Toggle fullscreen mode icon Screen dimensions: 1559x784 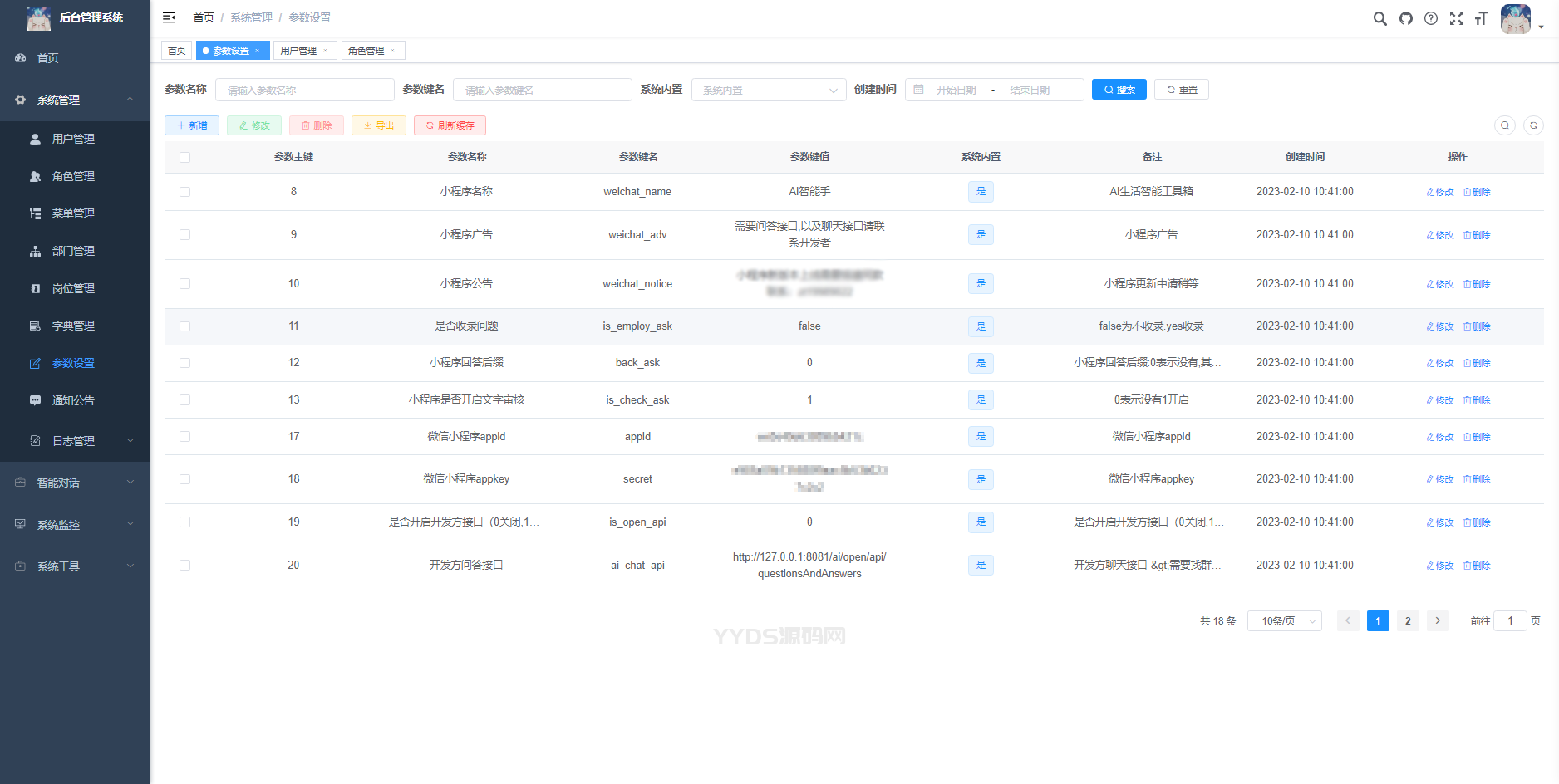(x=1456, y=18)
